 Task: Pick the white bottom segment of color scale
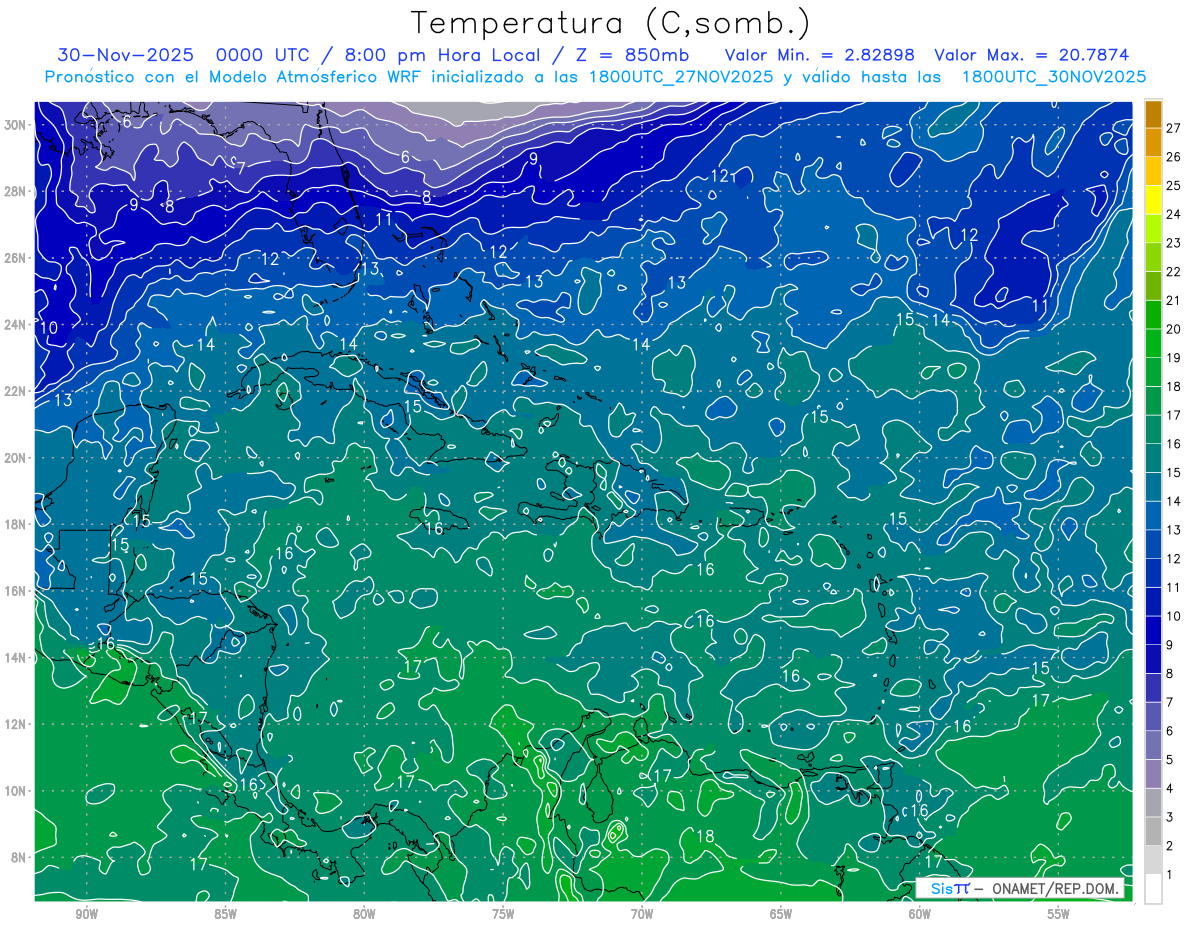1153,889
